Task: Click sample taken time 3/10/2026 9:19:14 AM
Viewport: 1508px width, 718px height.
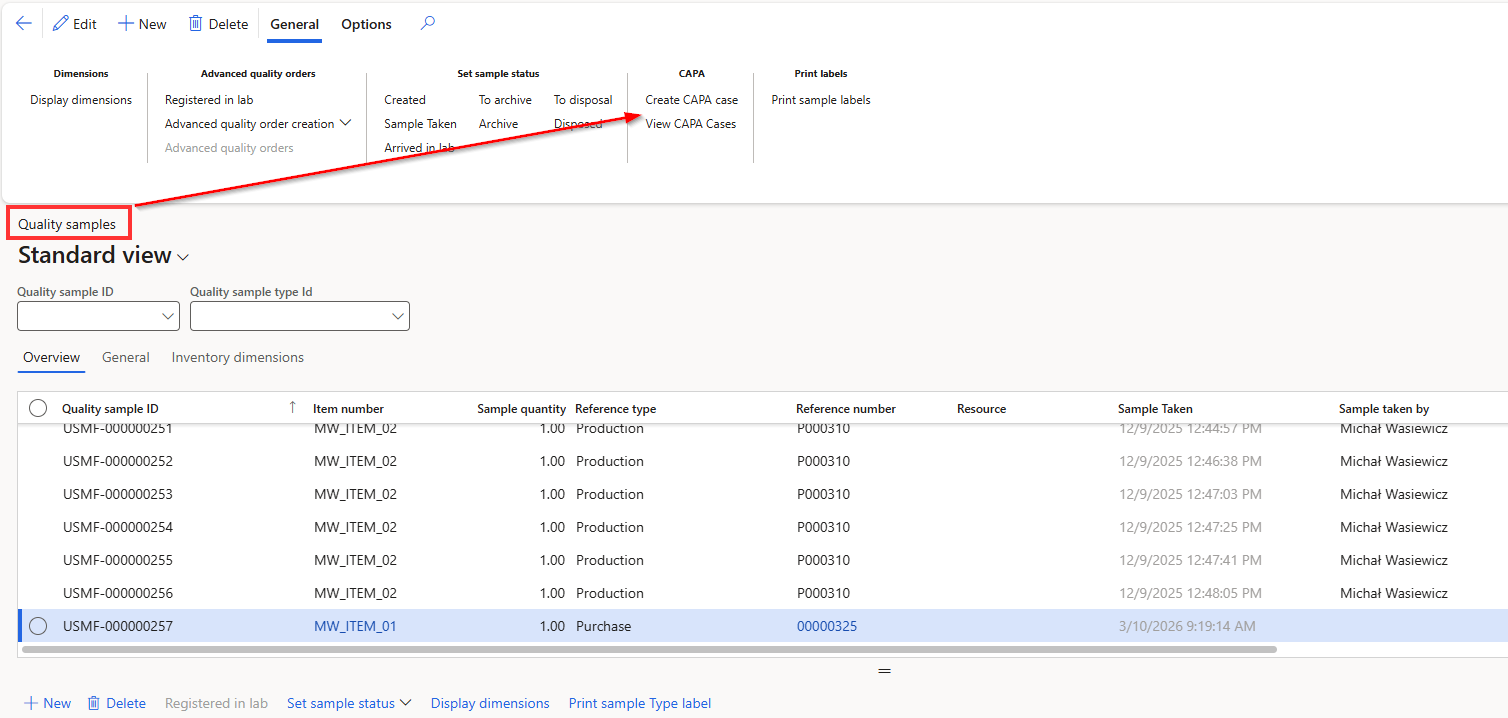Action: 1186,626
